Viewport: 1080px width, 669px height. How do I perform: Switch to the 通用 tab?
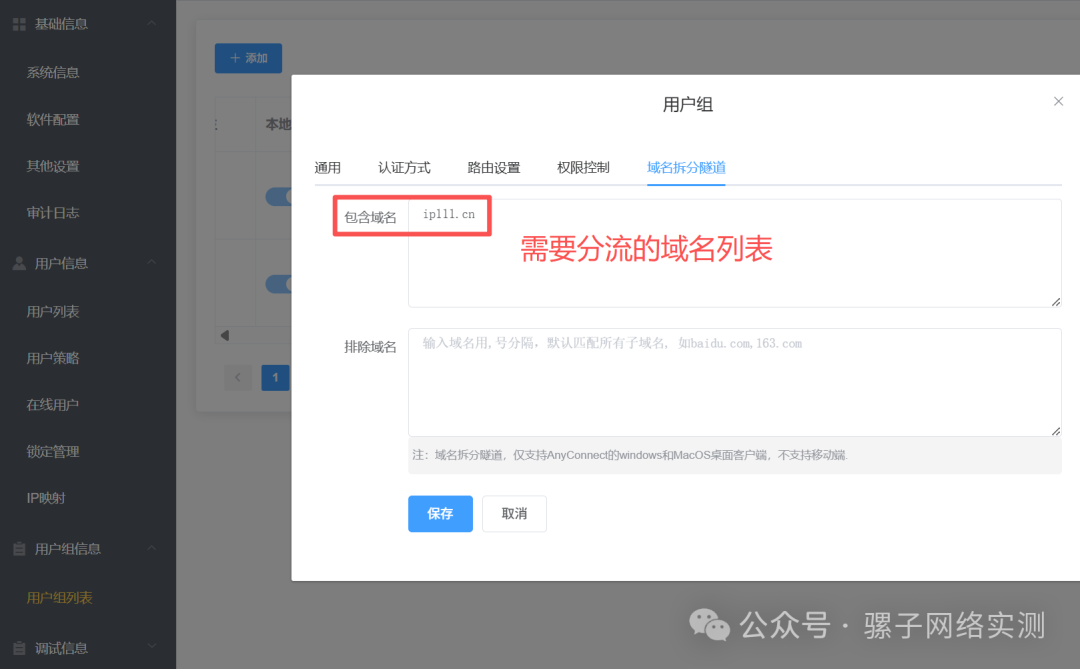coord(327,167)
